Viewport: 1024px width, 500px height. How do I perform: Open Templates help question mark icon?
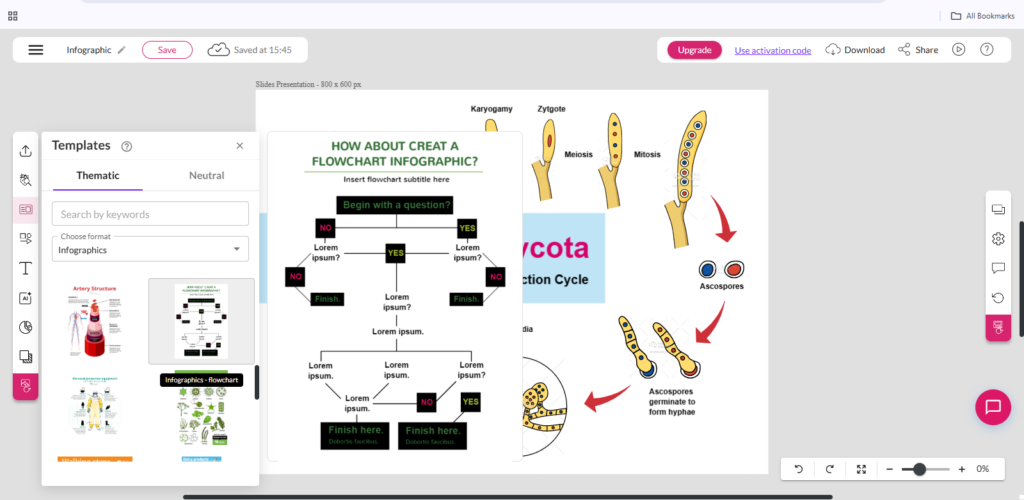point(127,146)
